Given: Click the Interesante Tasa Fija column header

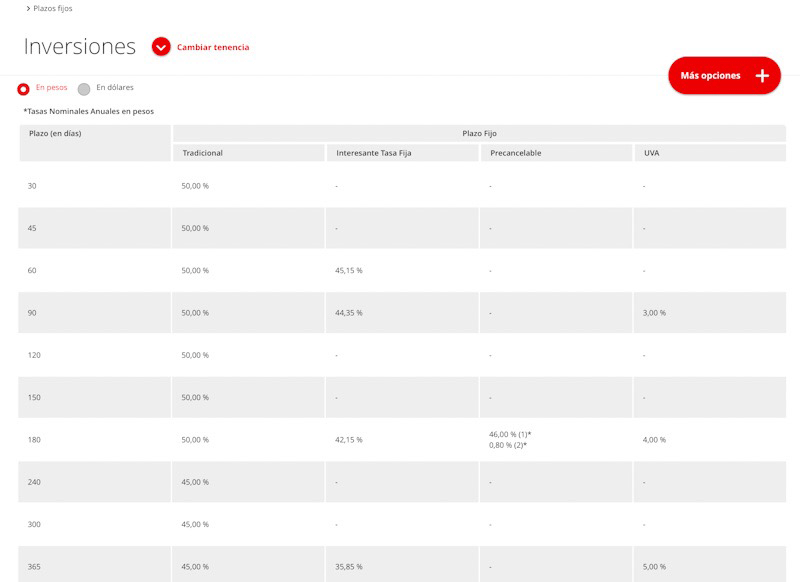Looking at the screenshot, I should pos(374,153).
